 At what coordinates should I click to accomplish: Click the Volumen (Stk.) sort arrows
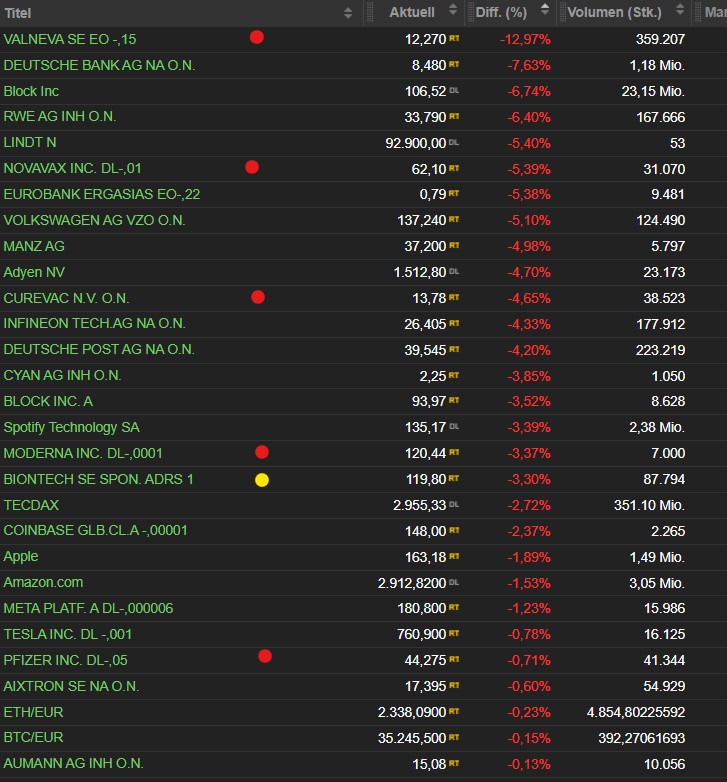click(681, 12)
